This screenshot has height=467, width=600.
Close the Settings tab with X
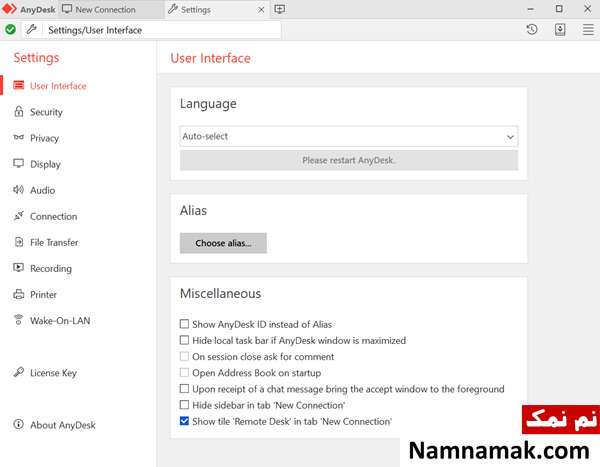261,10
